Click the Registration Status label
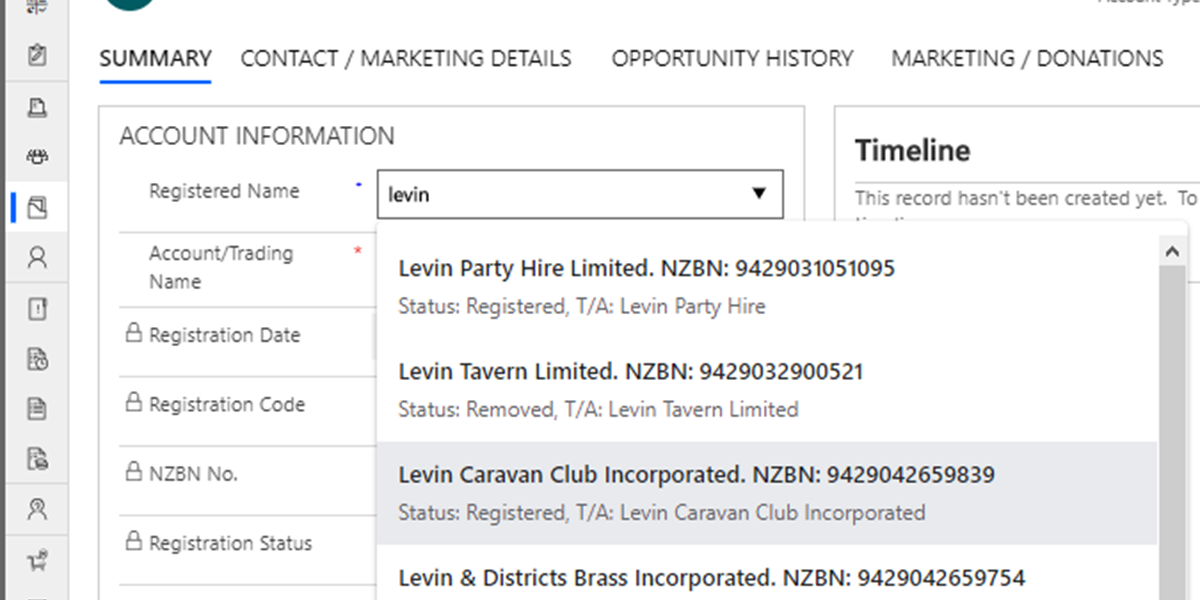Viewport: 1200px width, 600px height. (x=230, y=543)
